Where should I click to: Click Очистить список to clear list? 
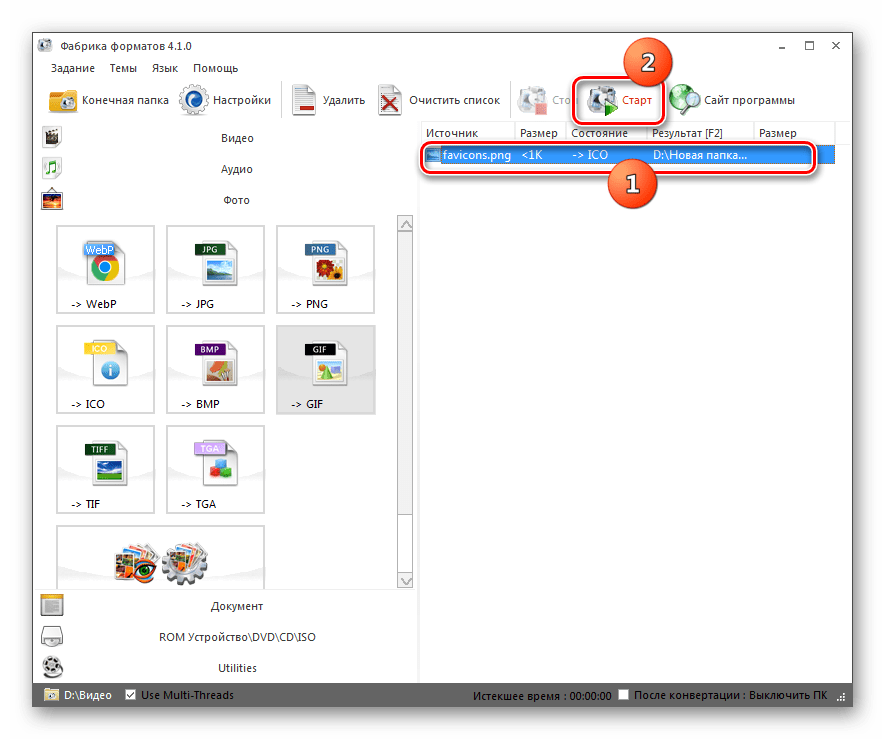click(440, 100)
